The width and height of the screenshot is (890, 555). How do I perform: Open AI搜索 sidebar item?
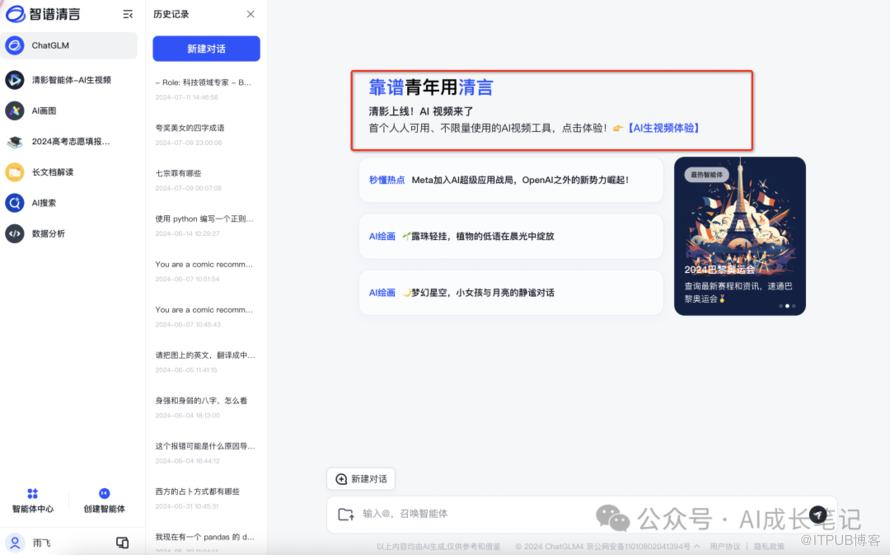click(44, 203)
